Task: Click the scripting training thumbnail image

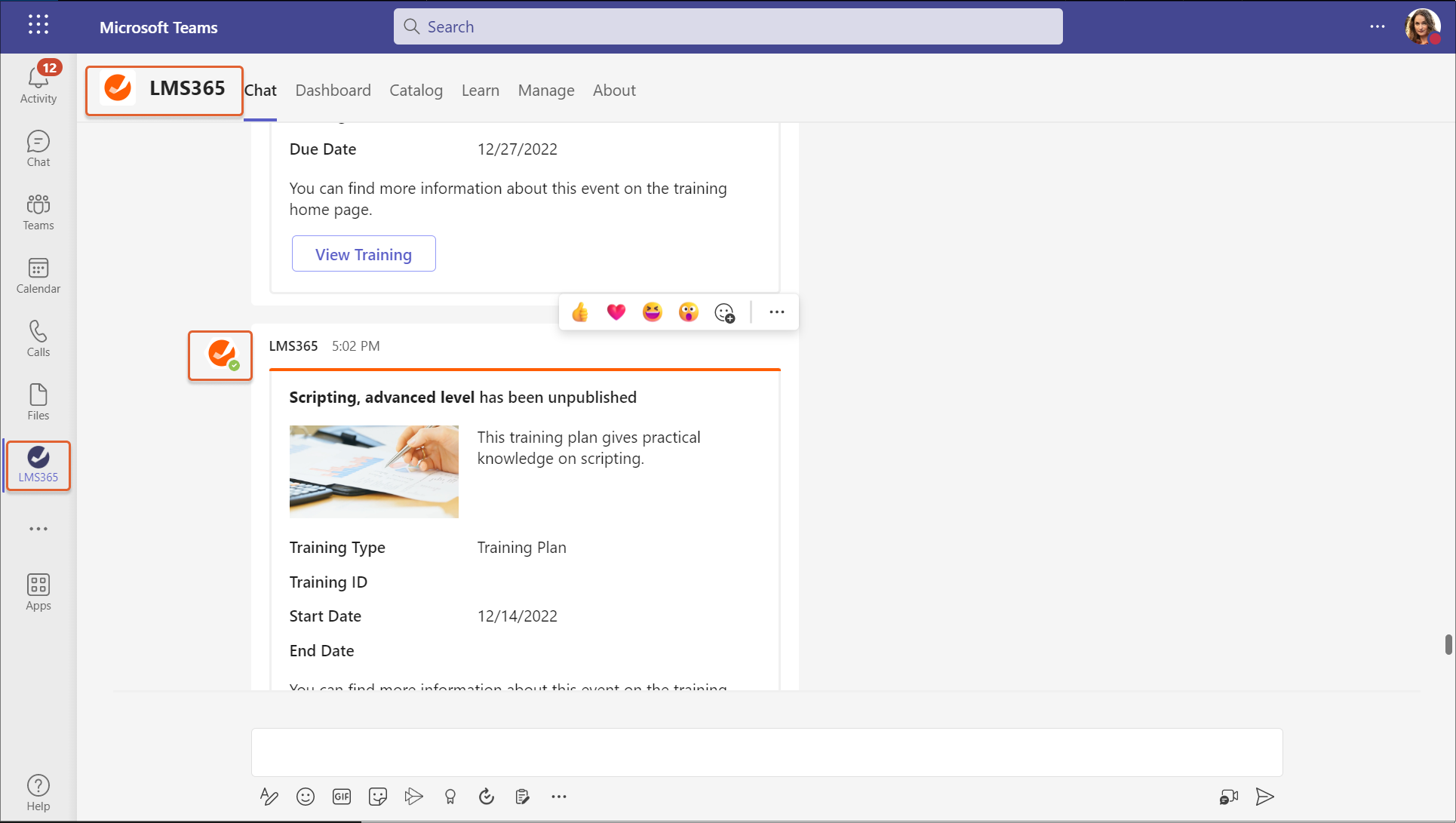Action: click(374, 471)
